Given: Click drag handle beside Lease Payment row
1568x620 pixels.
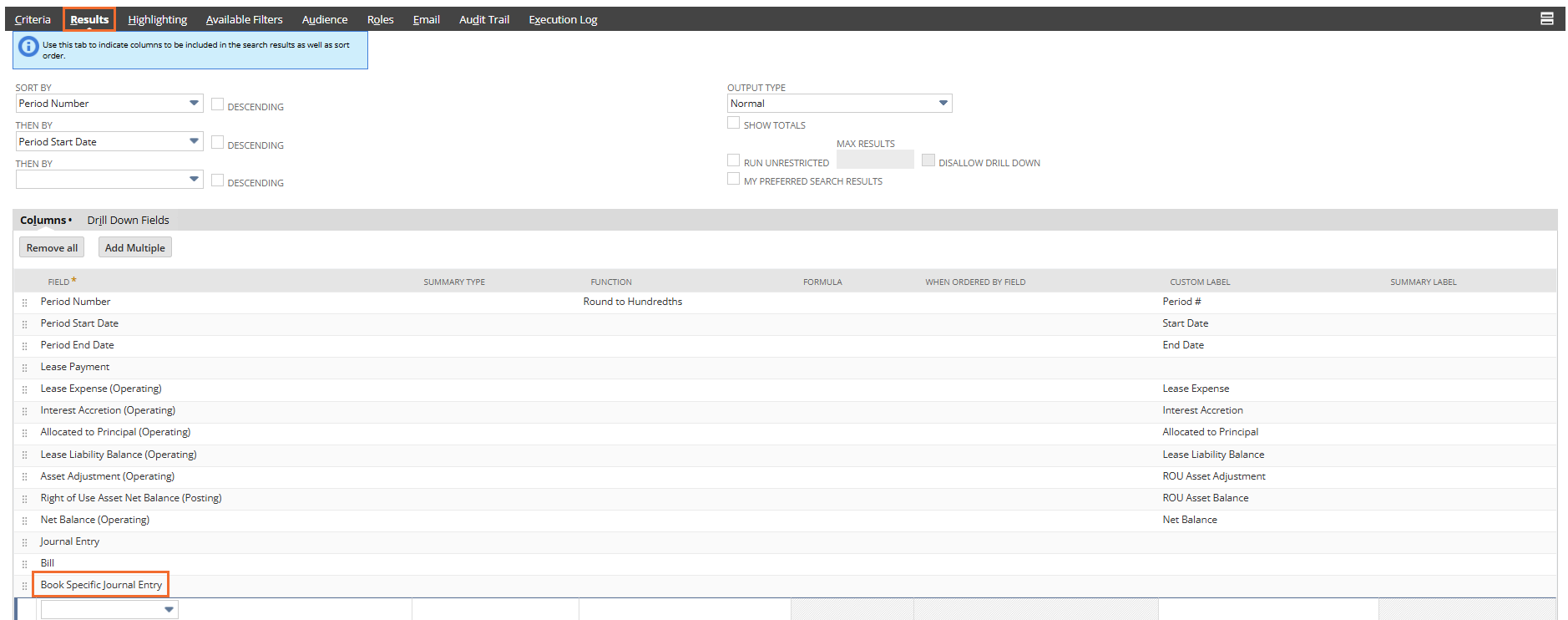Looking at the screenshot, I should [x=24, y=368].
